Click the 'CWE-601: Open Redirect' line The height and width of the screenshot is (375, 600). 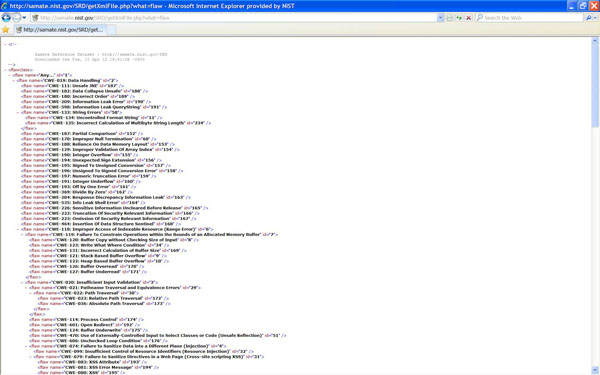pos(85,325)
